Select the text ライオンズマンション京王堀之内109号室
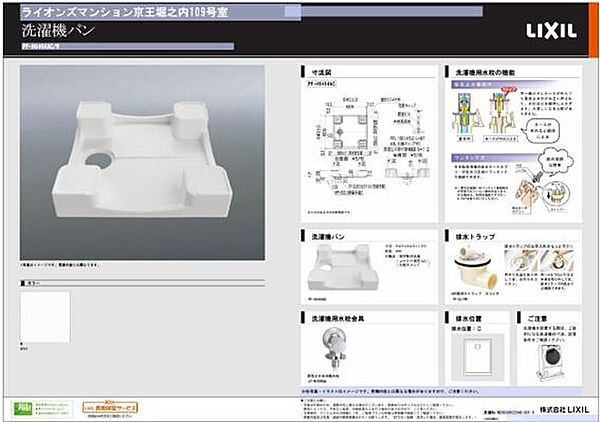This screenshot has height=422, width=600. (x=125, y=12)
